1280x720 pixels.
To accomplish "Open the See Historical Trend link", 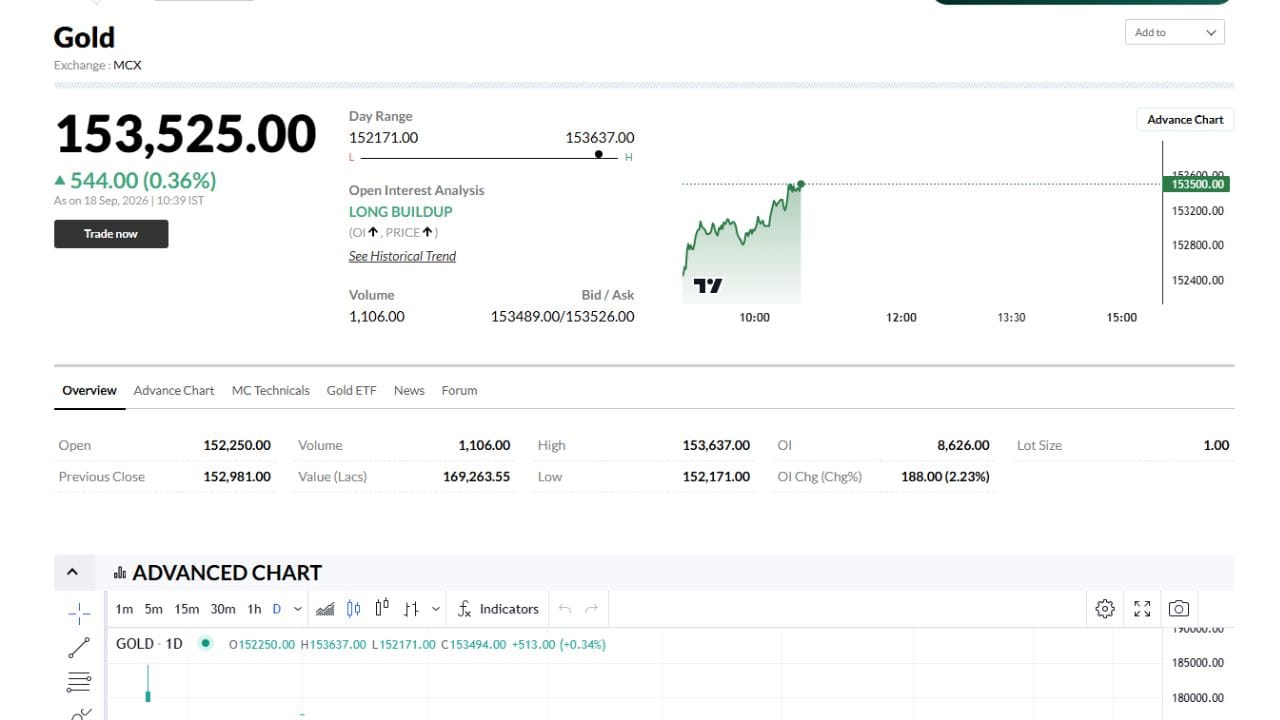I will (402, 256).
